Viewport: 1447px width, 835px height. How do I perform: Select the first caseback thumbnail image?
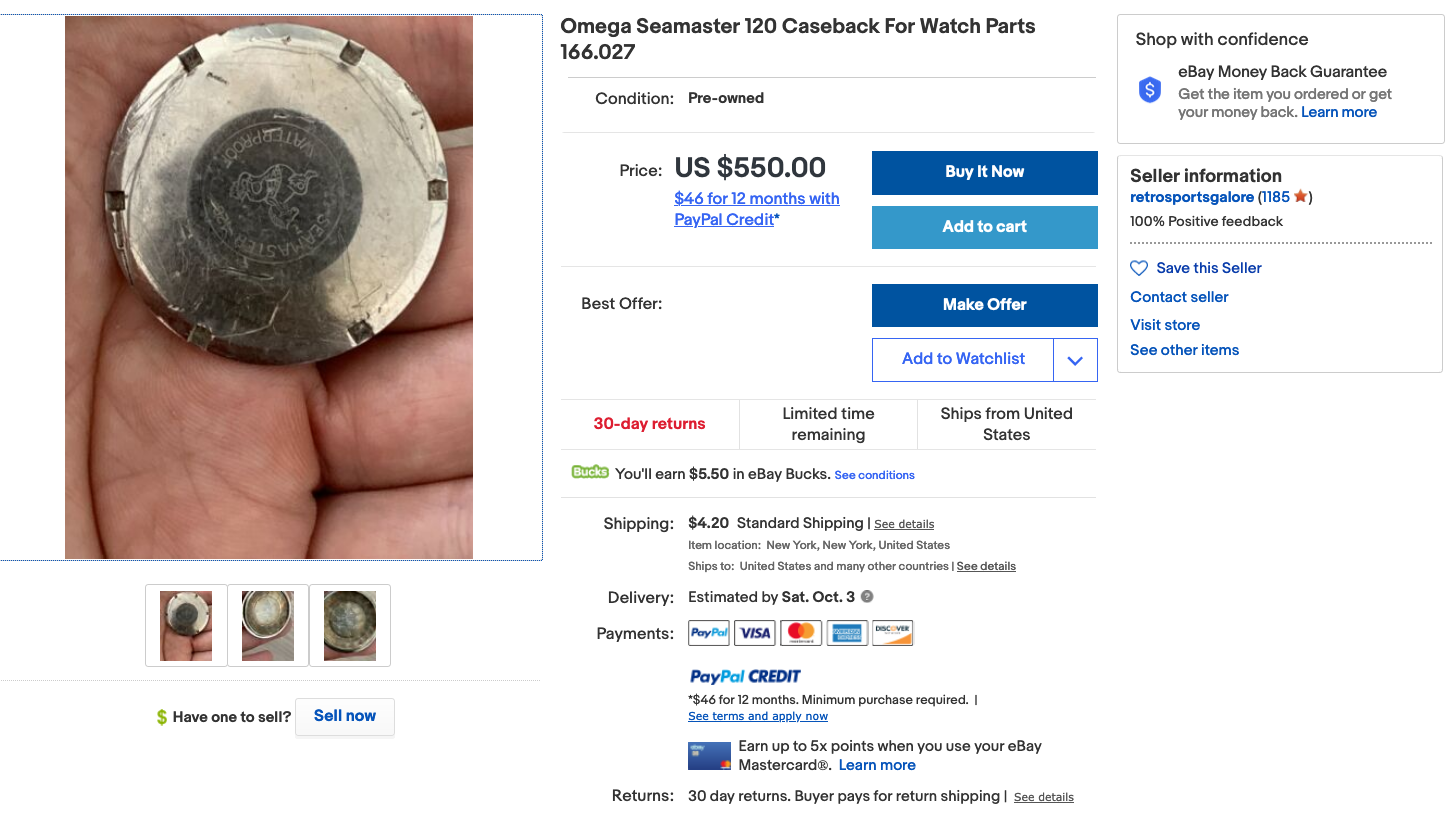point(186,626)
